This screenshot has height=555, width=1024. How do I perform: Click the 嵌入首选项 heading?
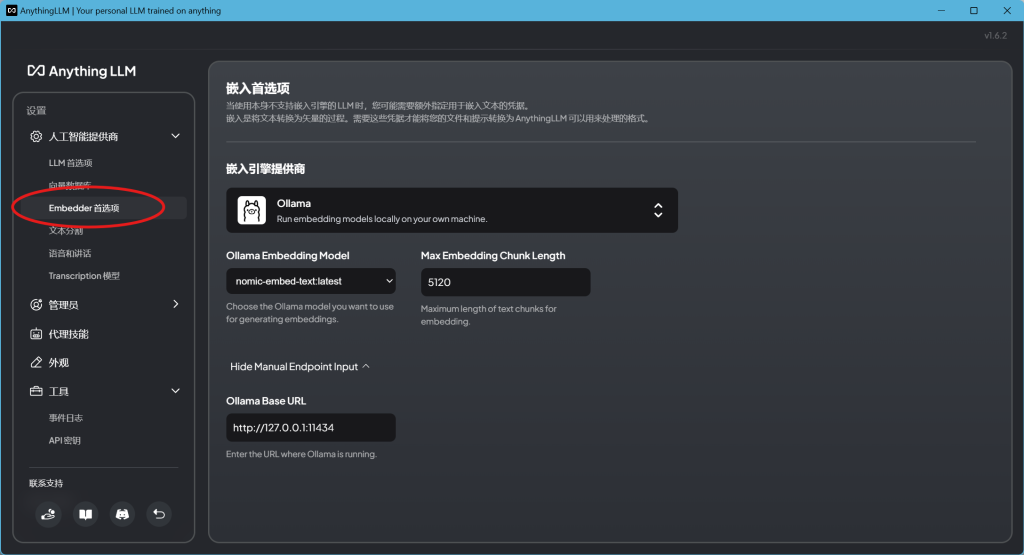(258, 88)
